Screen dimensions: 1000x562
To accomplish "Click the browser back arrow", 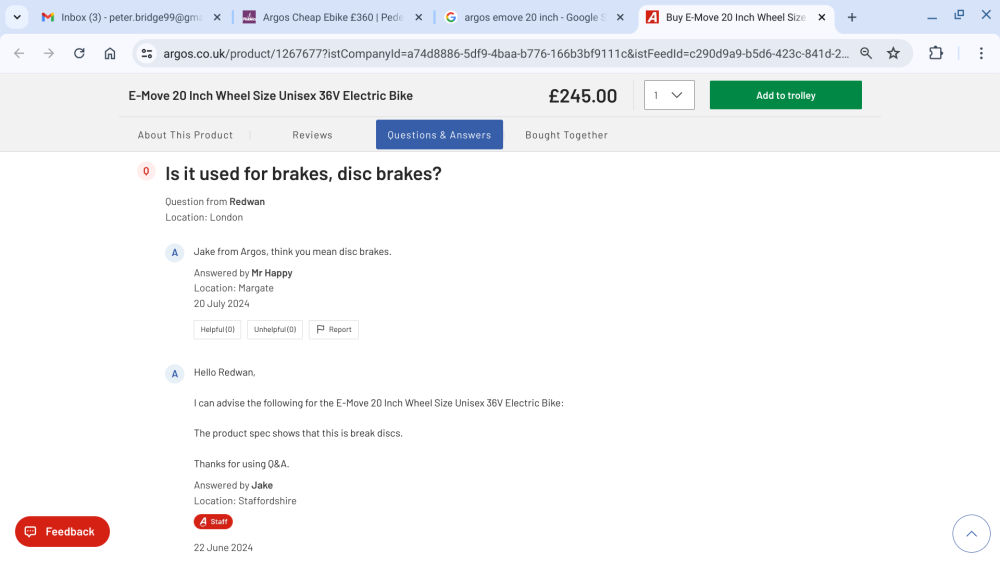I will point(18,53).
